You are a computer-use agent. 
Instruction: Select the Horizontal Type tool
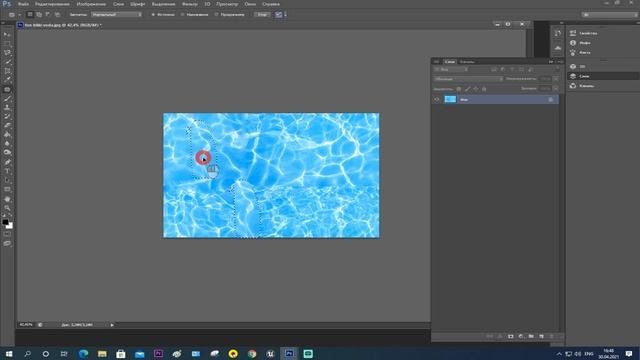(x=7, y=171)
